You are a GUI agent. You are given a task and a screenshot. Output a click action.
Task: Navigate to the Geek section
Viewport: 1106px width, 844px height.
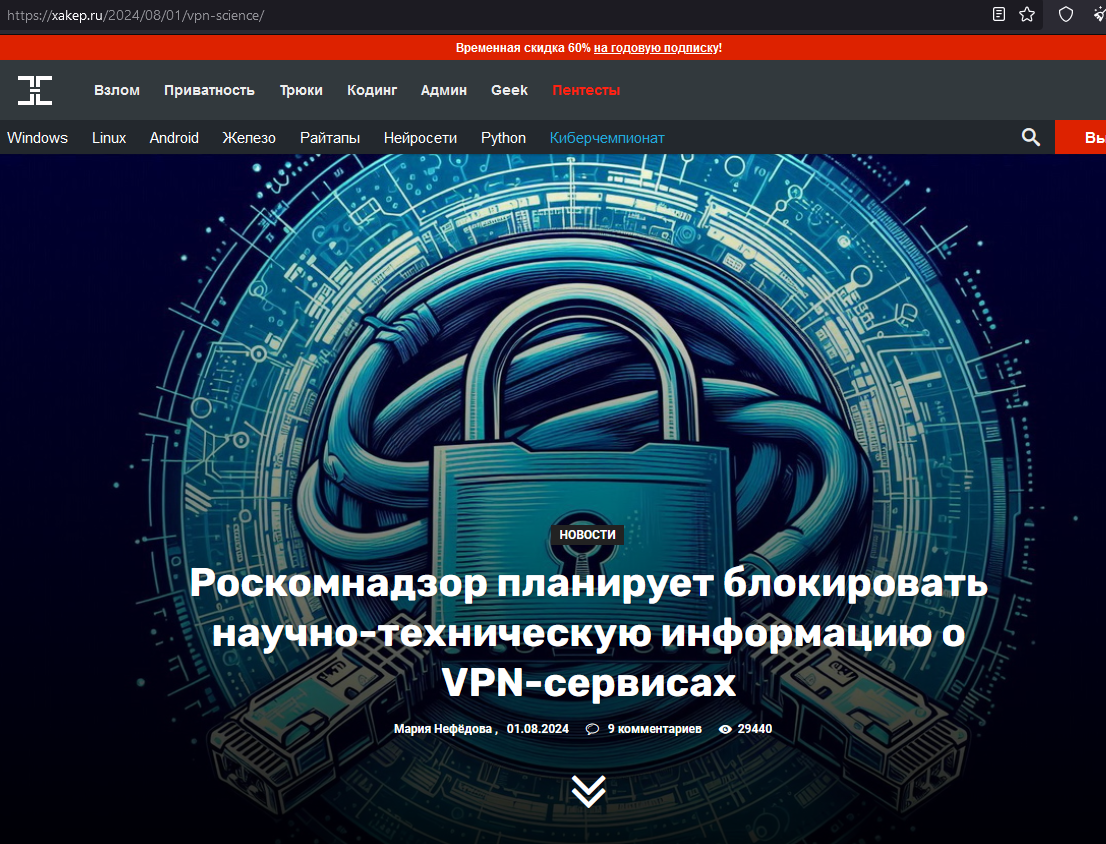coord(509,90)
